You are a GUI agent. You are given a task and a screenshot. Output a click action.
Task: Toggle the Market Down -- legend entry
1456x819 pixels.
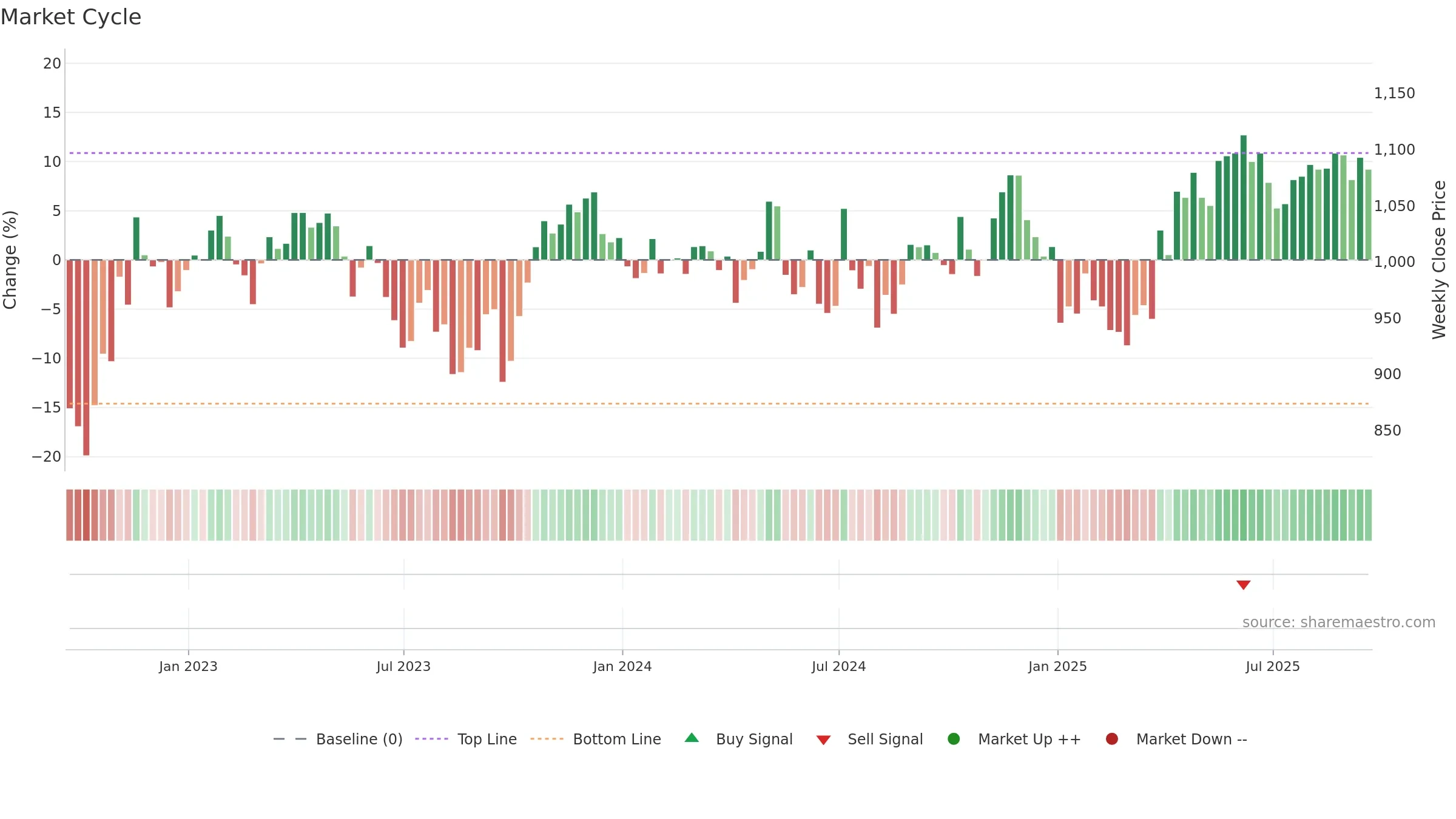pos(1176,739)
